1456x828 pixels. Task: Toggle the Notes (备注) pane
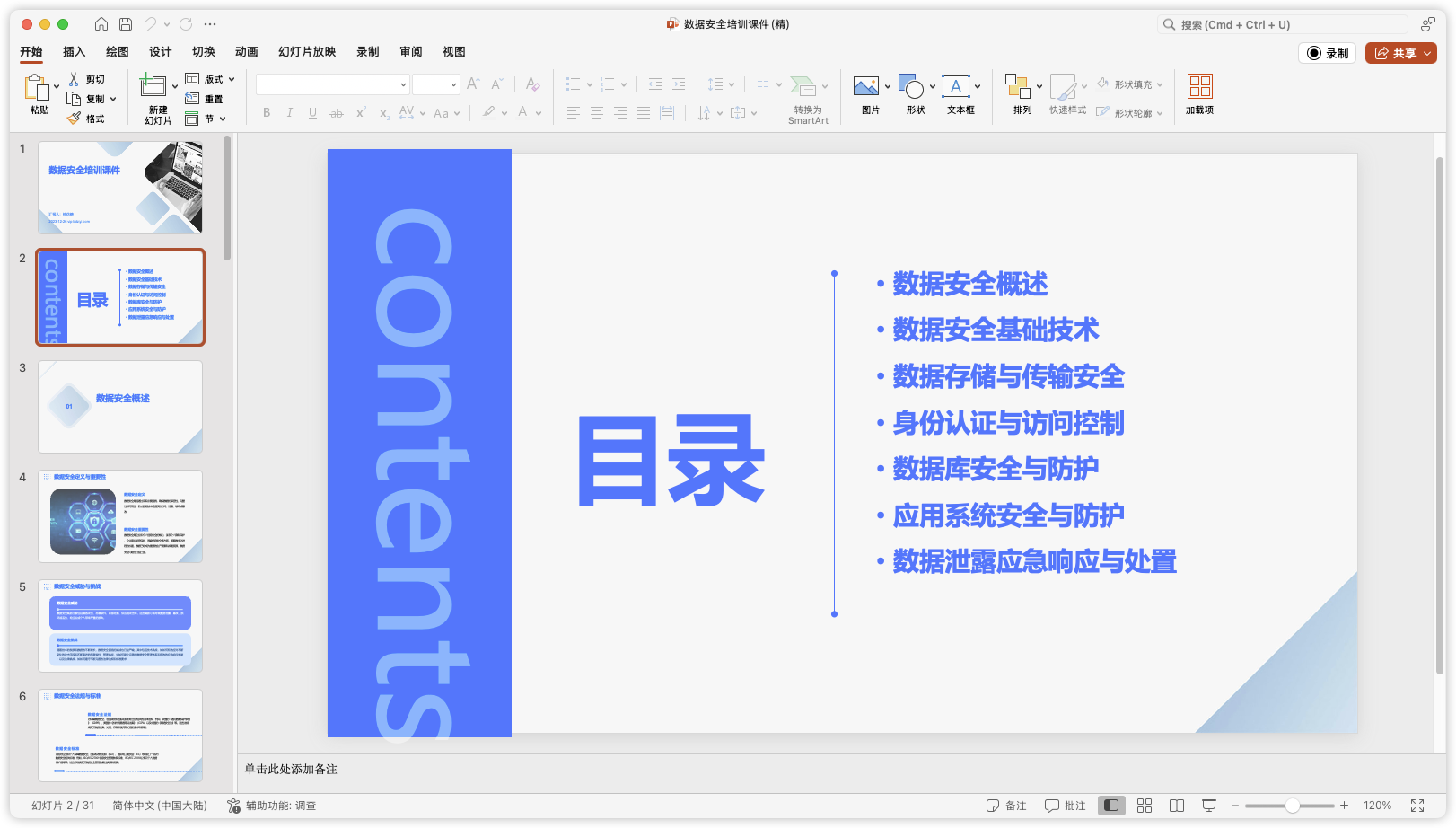coord(1006,806)
